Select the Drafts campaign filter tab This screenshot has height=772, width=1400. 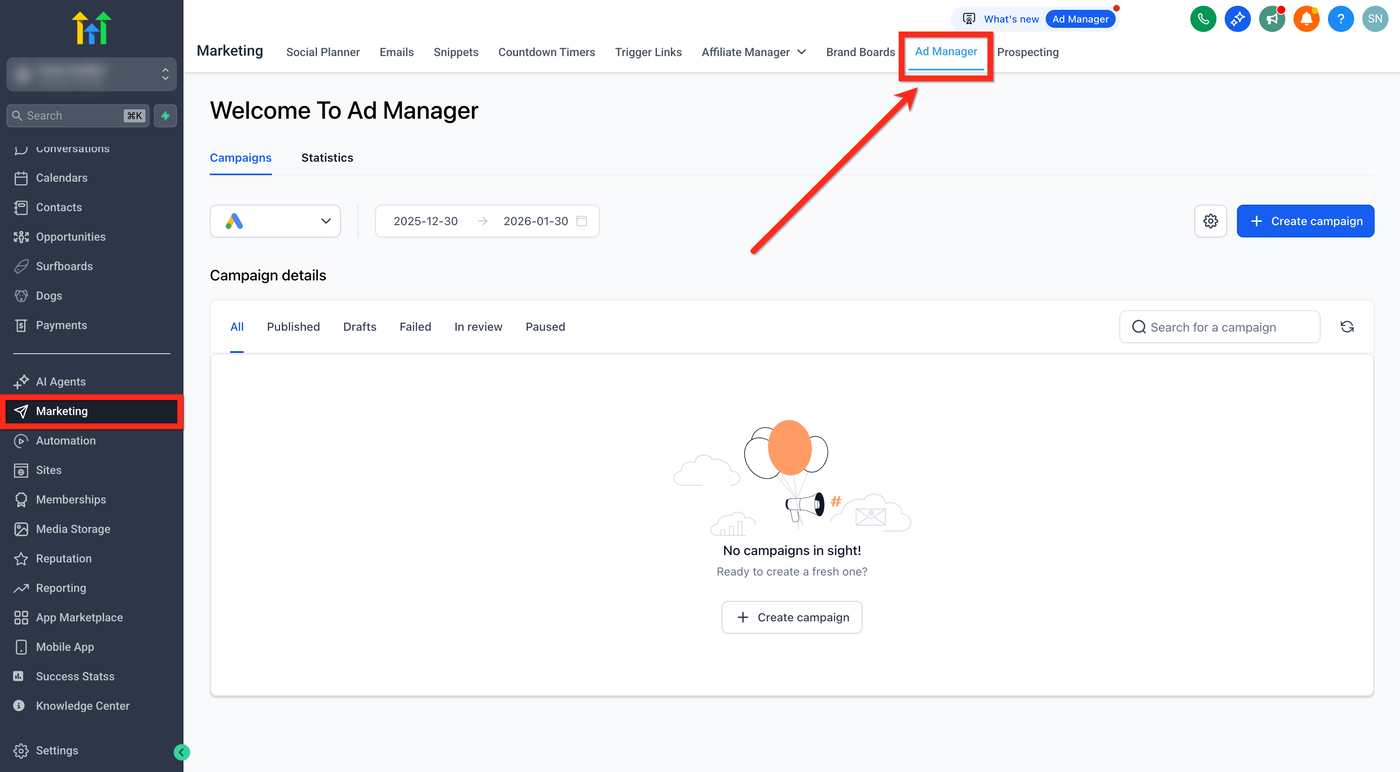(360, 327)
